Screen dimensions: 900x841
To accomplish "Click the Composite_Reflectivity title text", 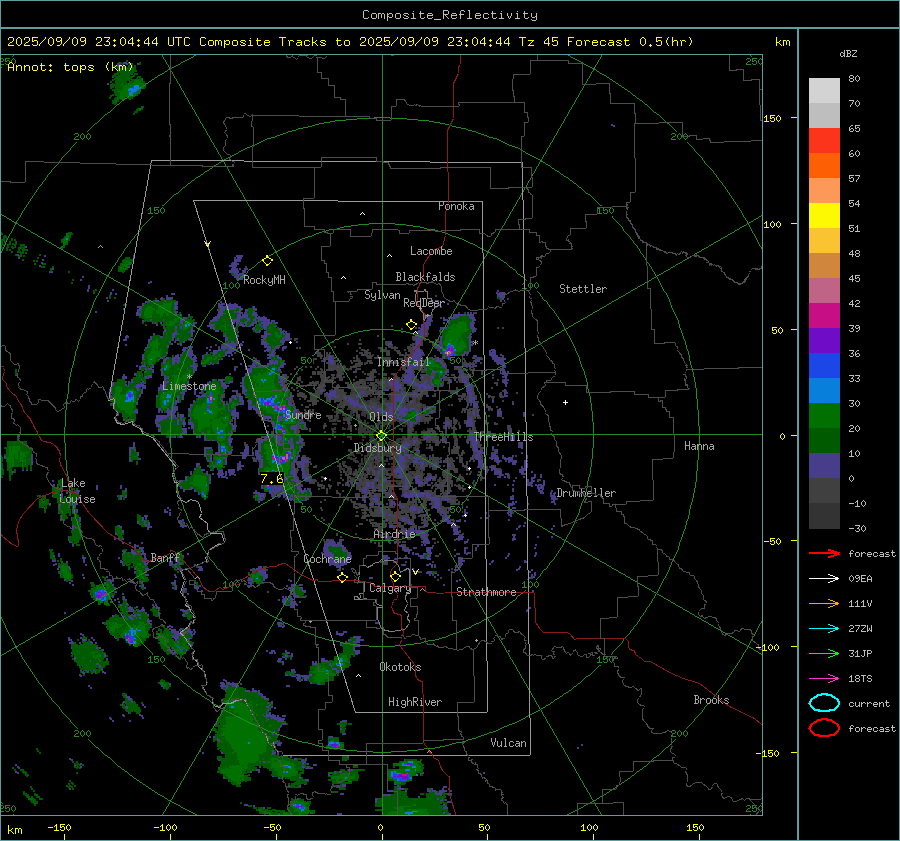I will click(450, 15).
